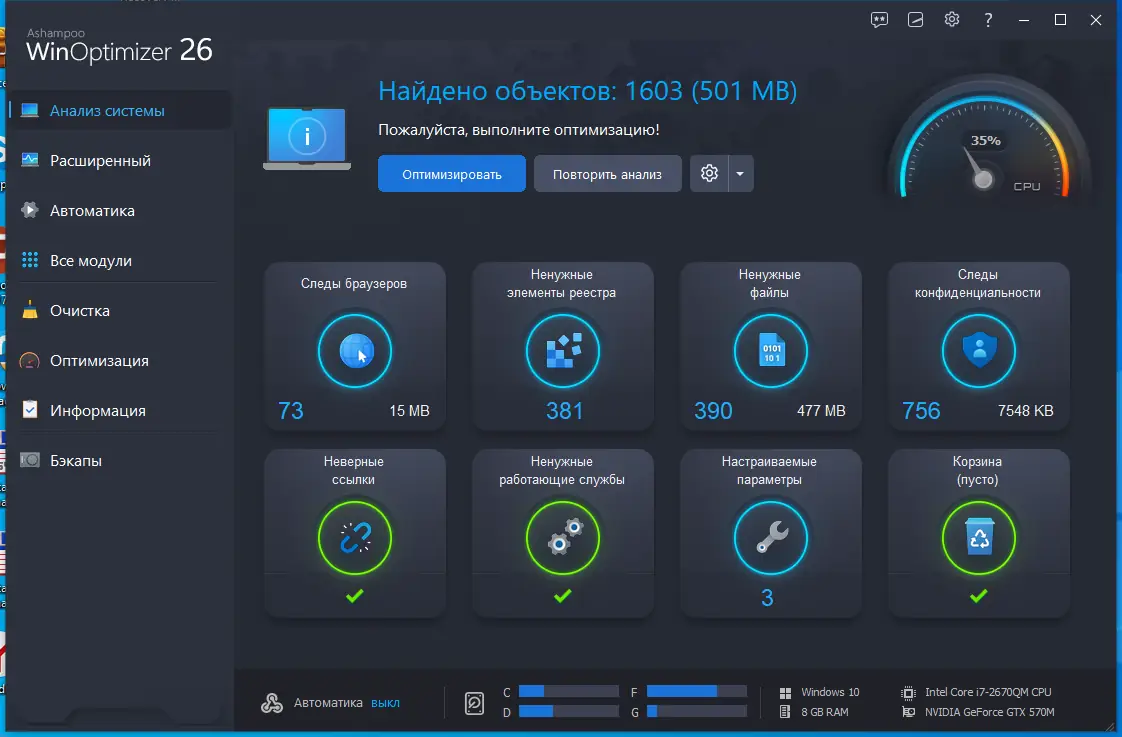Click Найдено объектов: 1603 heading
Image resolution: width=1122 pixels, height=737 pixels.
(587, 91)
